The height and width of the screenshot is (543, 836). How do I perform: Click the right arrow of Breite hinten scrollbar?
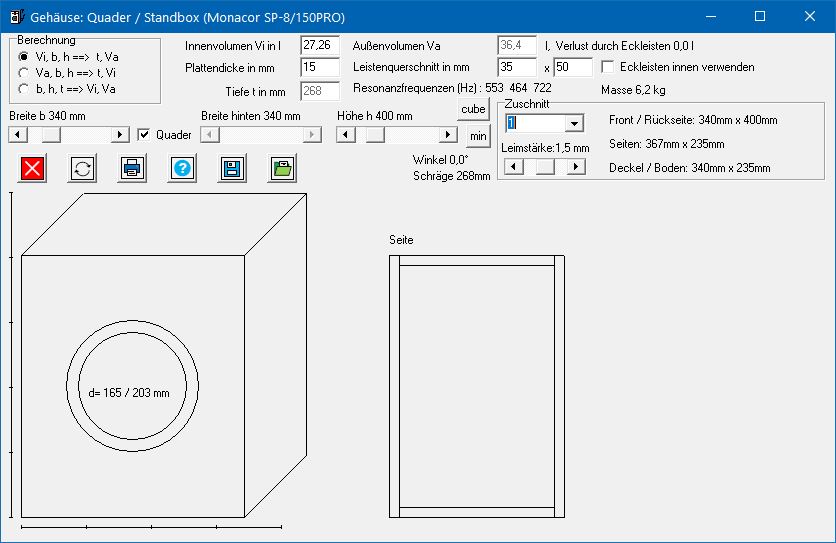pyautogui.click(x=312, y=134)
